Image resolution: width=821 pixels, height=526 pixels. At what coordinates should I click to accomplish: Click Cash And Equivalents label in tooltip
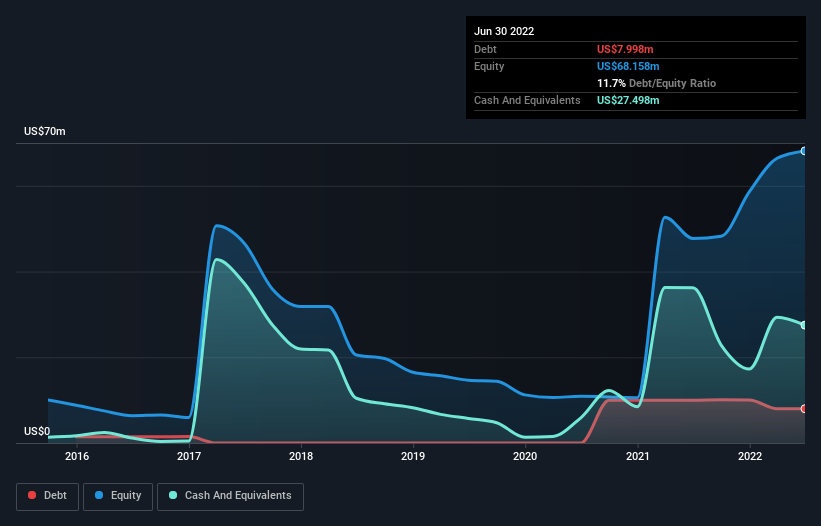(527, 100)
